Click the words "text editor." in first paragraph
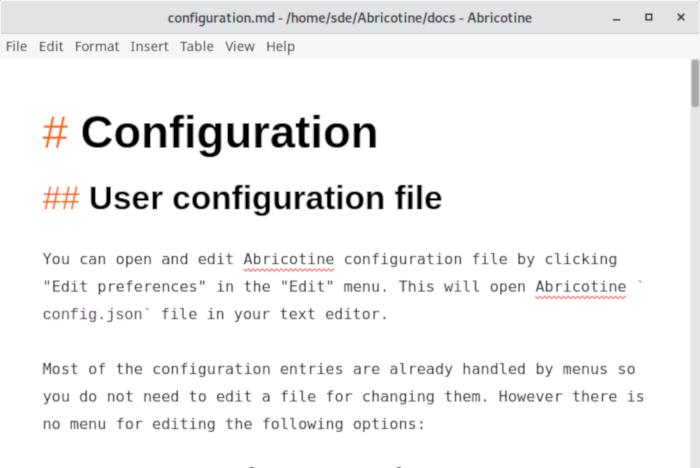 [334, 314]
